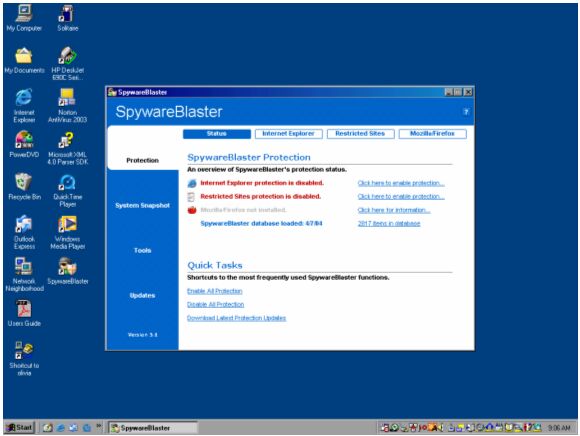Switch to the Mozilla/Firefox tab
This screenshot has height=436, width=580.
432,134
